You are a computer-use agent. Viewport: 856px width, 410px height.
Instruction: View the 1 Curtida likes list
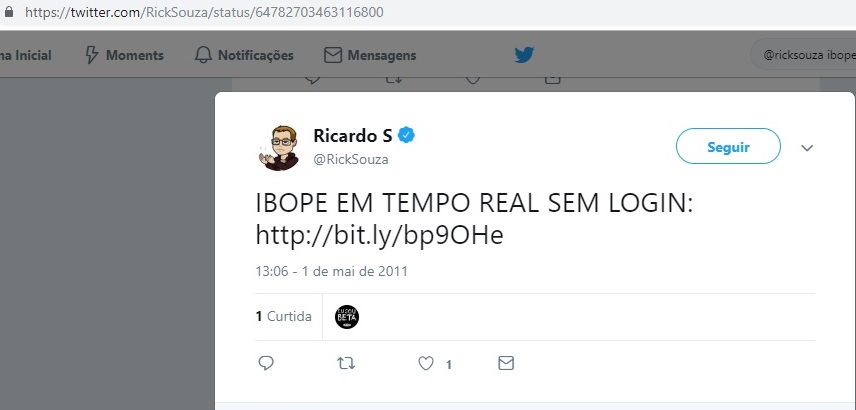pos(284,316)
